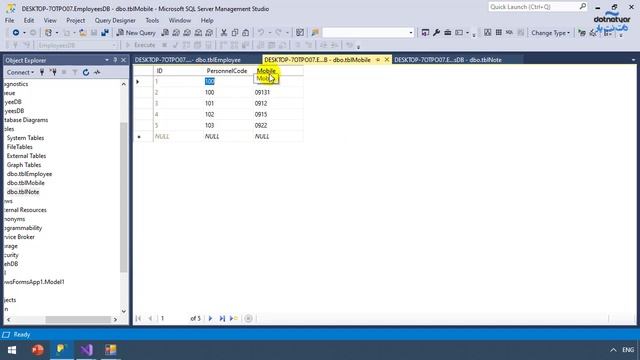Pin the Object Explorer panel
Viewport: 640px width, 360px height.
(x=115, y=60)
